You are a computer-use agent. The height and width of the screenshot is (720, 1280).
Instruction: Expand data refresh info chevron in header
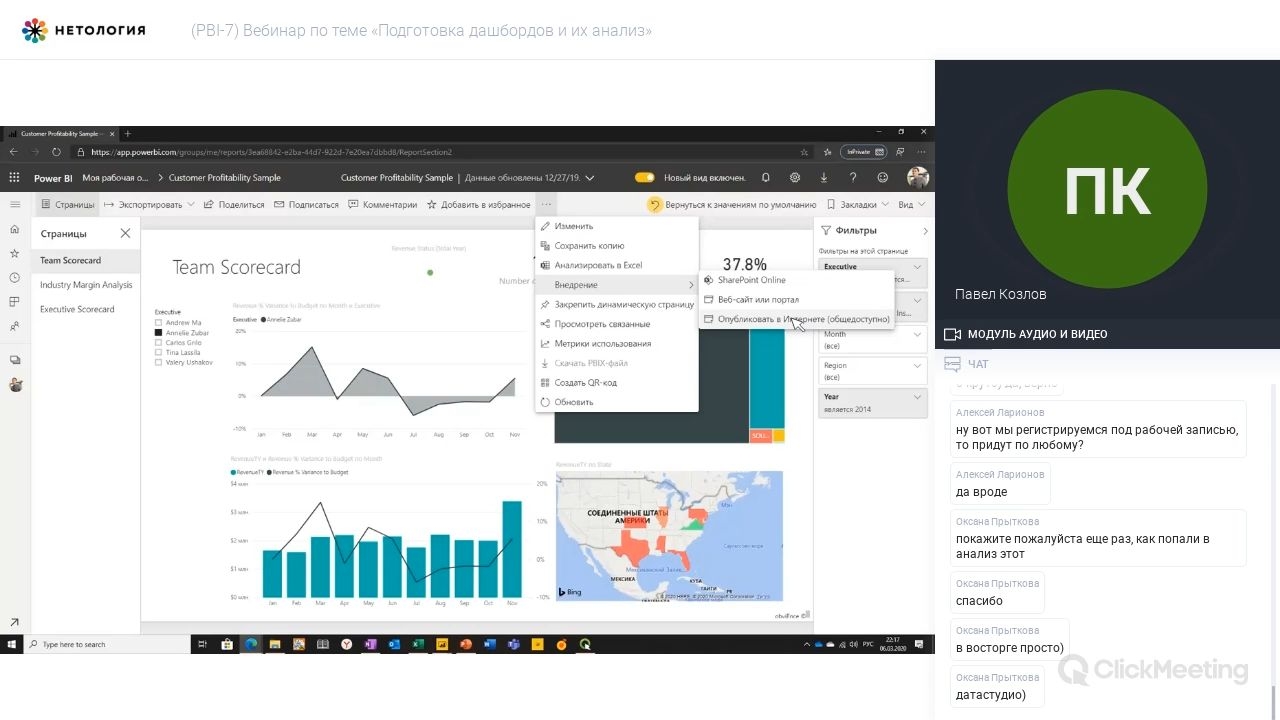590,178
